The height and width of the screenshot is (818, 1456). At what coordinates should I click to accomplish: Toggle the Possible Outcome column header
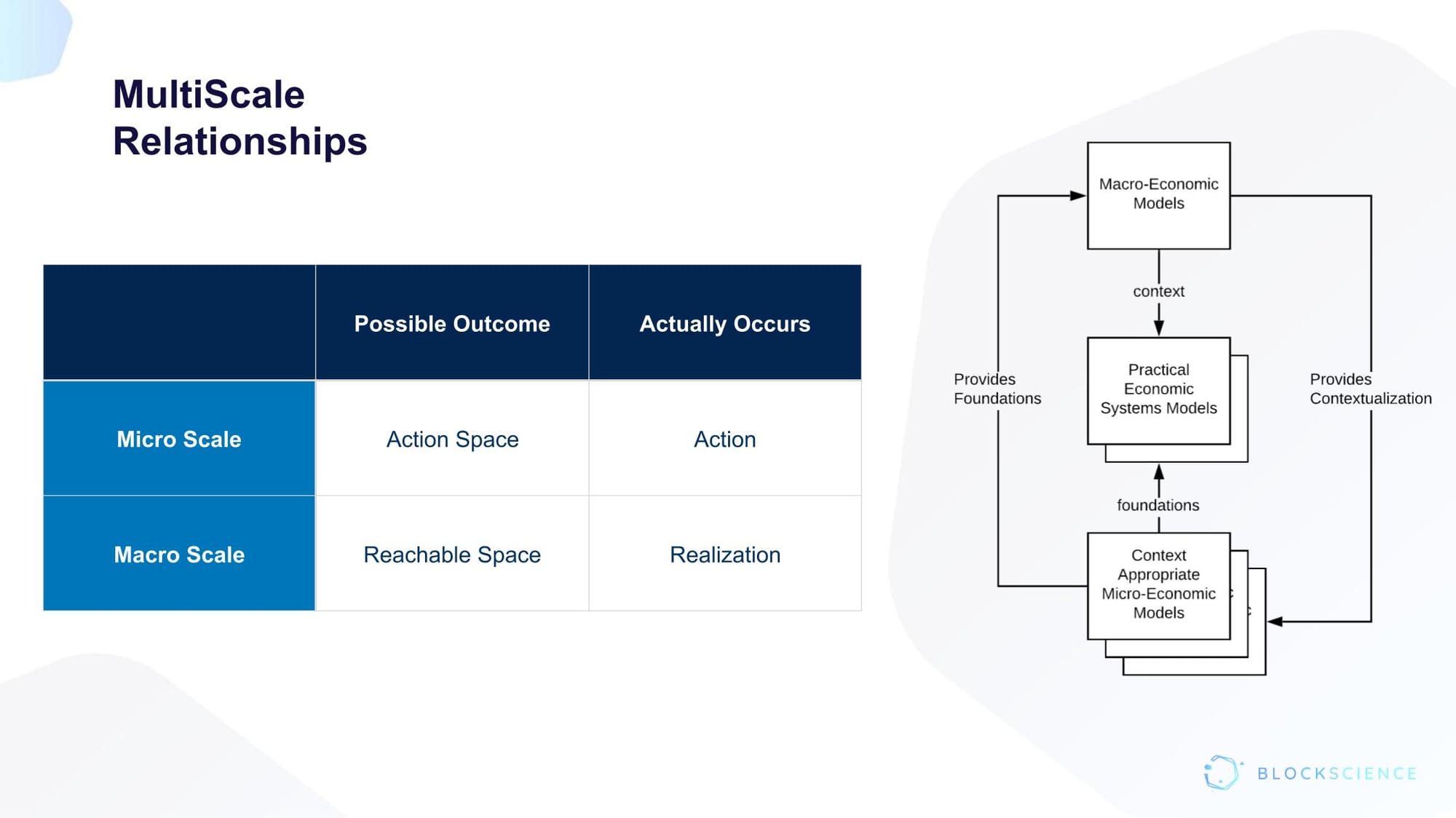pos(451,322)
